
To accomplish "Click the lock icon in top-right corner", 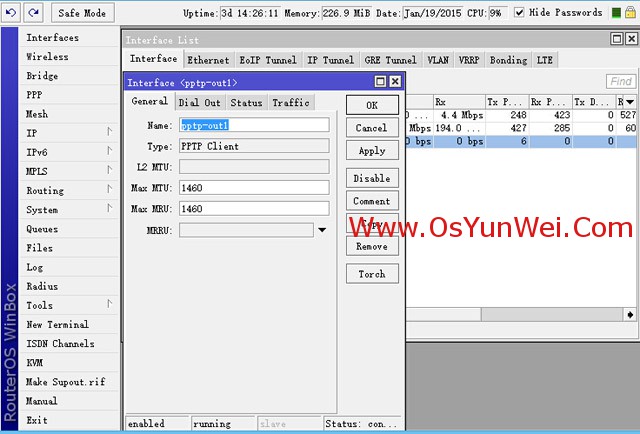I will pos(627,13).
